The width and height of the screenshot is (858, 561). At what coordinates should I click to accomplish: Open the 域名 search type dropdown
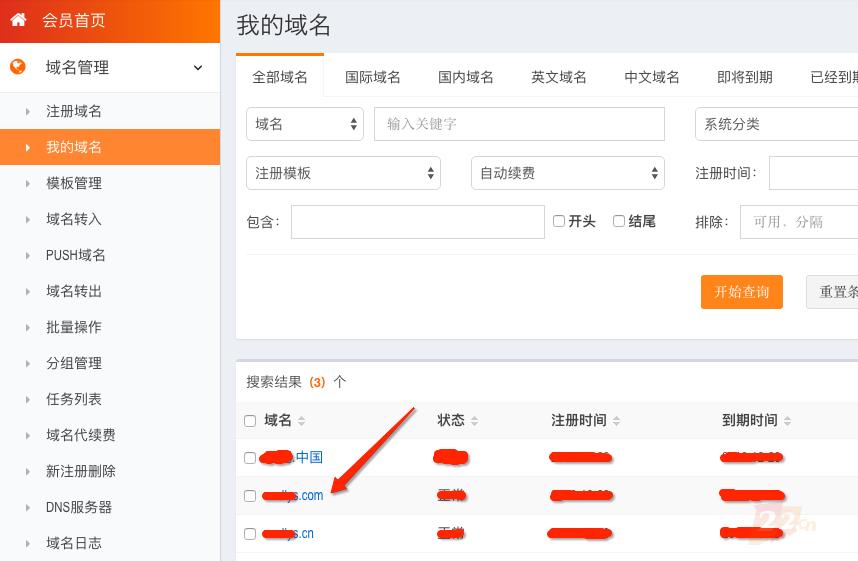(x=305, y=124)
